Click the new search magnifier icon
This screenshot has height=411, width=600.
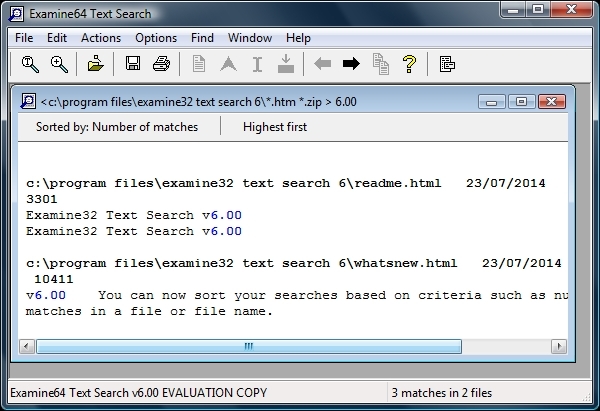click(30, 65)
